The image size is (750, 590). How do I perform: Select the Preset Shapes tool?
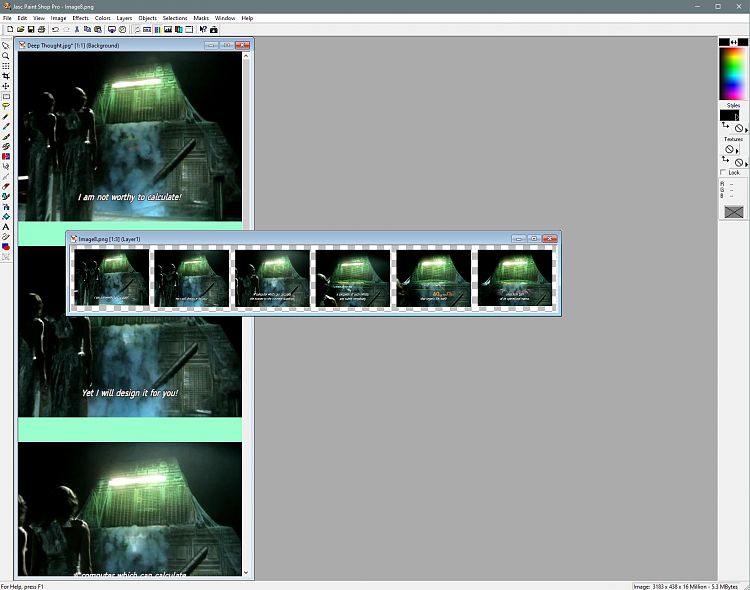tap(6, 247)
